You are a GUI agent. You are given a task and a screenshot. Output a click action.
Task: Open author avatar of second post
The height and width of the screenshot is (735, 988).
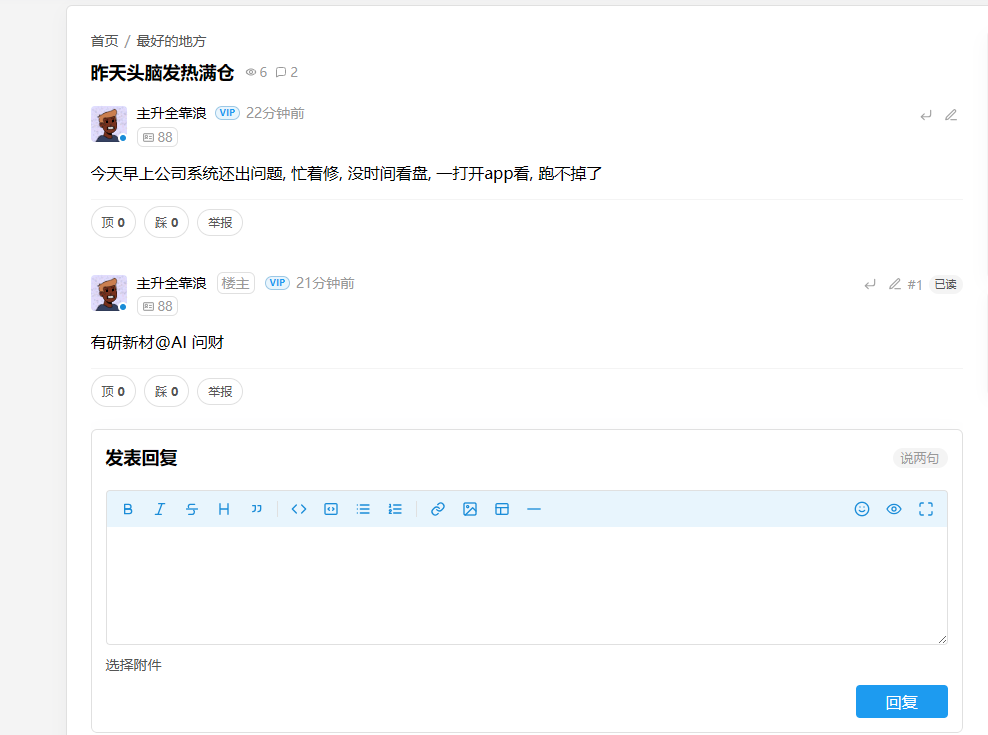tap(109, 293)
